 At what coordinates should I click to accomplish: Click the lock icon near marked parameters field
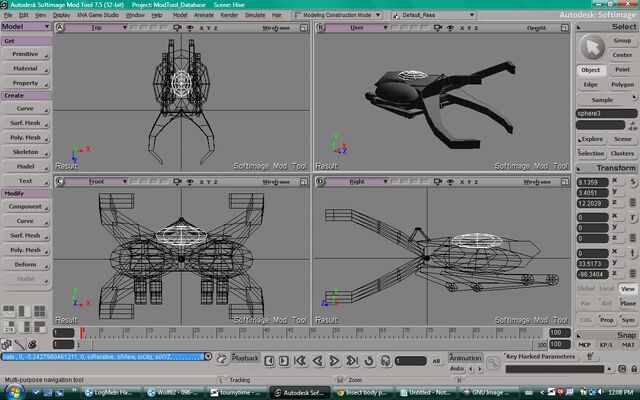[633, 369]
